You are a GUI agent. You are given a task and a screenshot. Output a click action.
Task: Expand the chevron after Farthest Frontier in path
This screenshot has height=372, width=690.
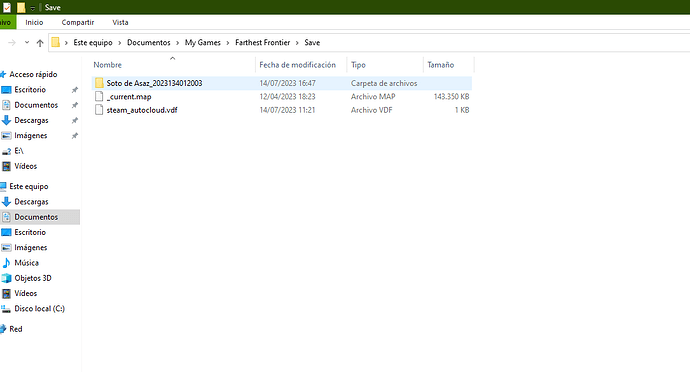click(297, 43)
